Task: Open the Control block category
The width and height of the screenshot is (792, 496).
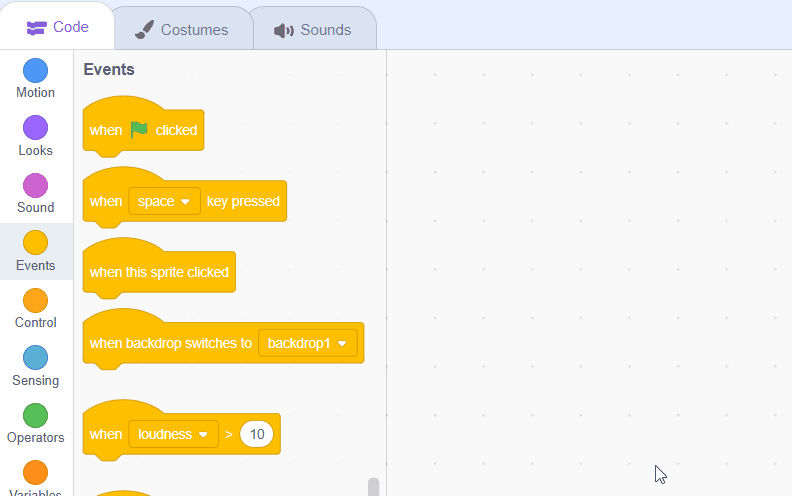Action: [x=35, y=301]
